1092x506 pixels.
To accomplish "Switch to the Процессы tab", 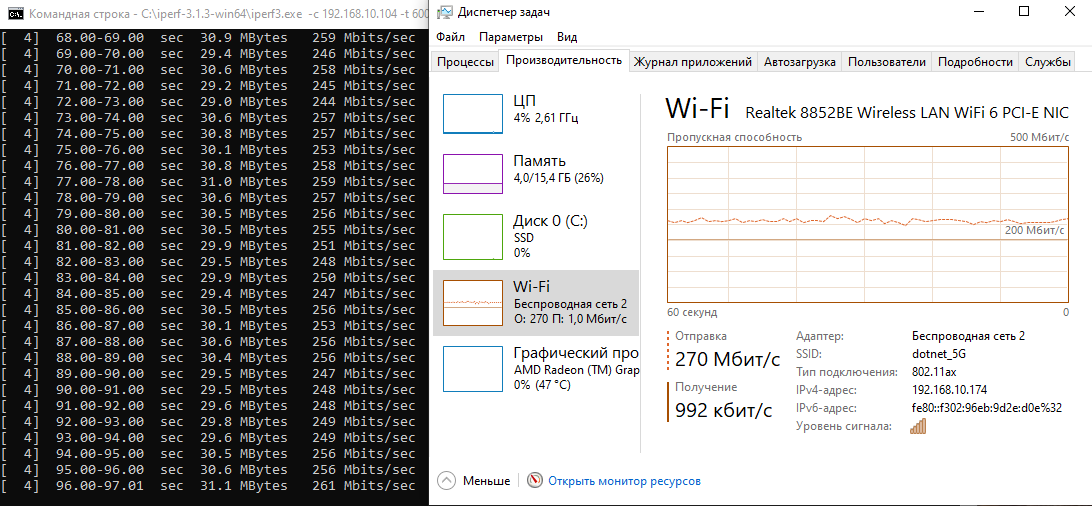I will pos(466,62).
